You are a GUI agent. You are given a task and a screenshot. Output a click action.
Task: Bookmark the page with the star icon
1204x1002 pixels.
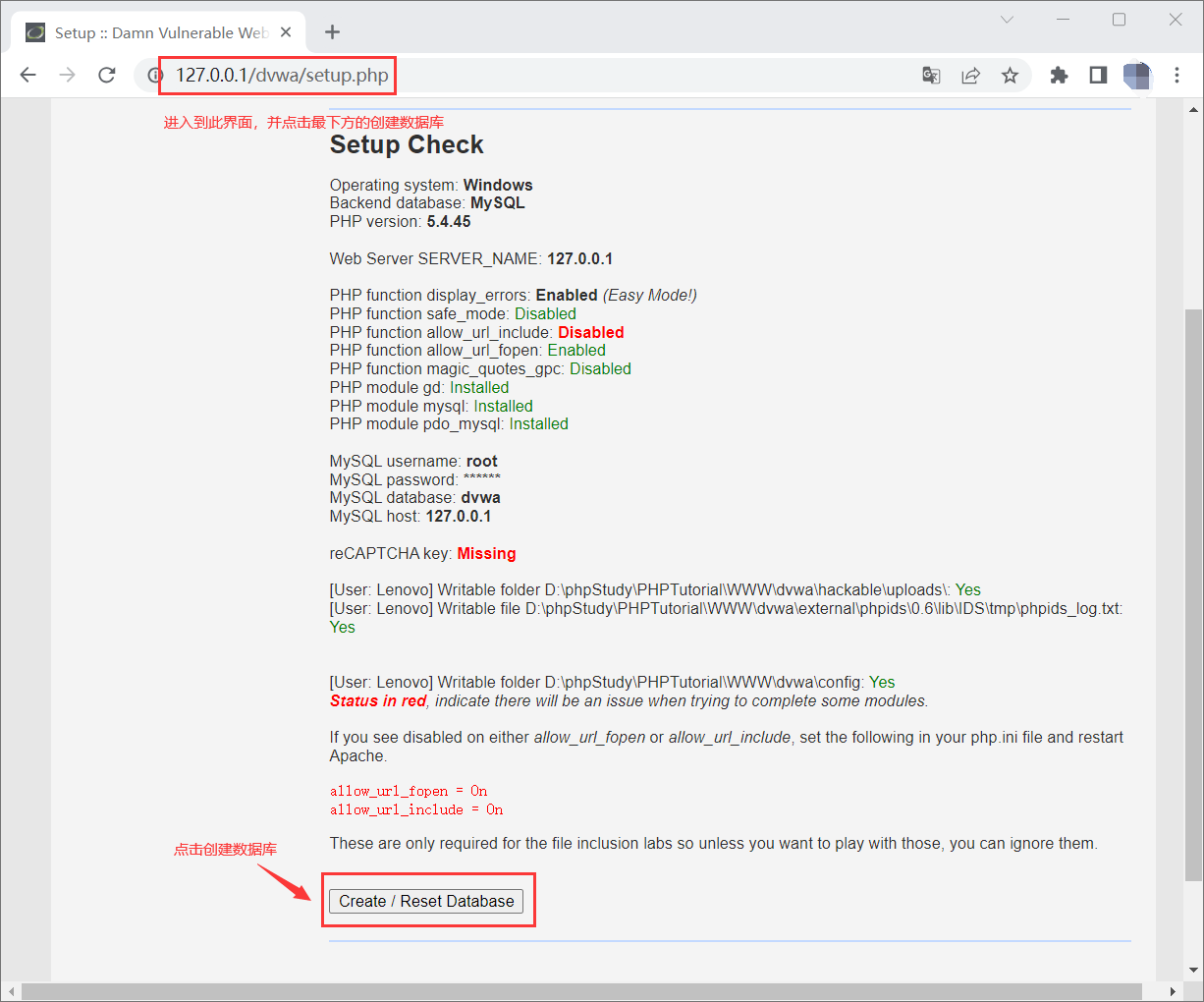1010,76
